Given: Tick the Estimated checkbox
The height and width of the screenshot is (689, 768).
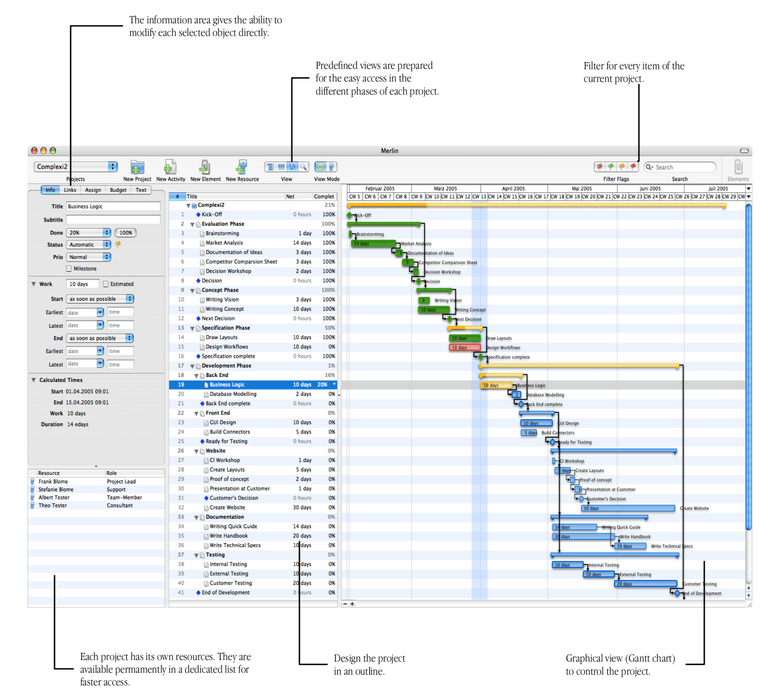Looking at the screenshot, I should coord(107,284).
